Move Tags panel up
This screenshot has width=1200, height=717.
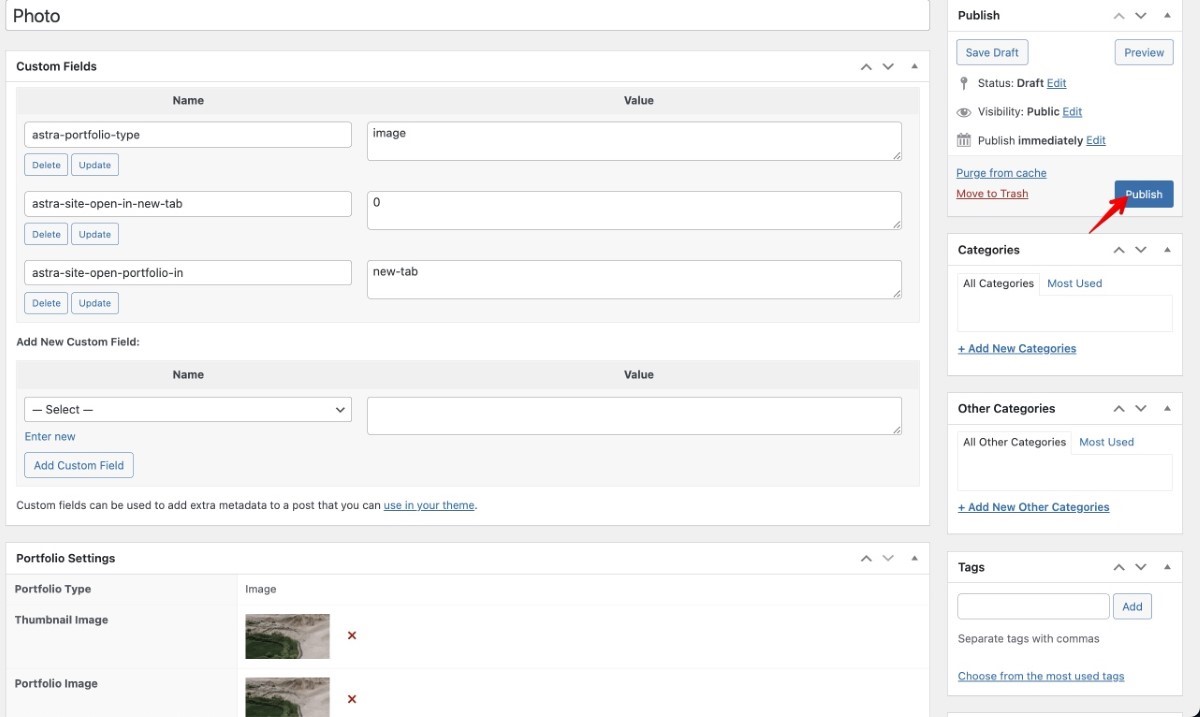click(1119, 567)
